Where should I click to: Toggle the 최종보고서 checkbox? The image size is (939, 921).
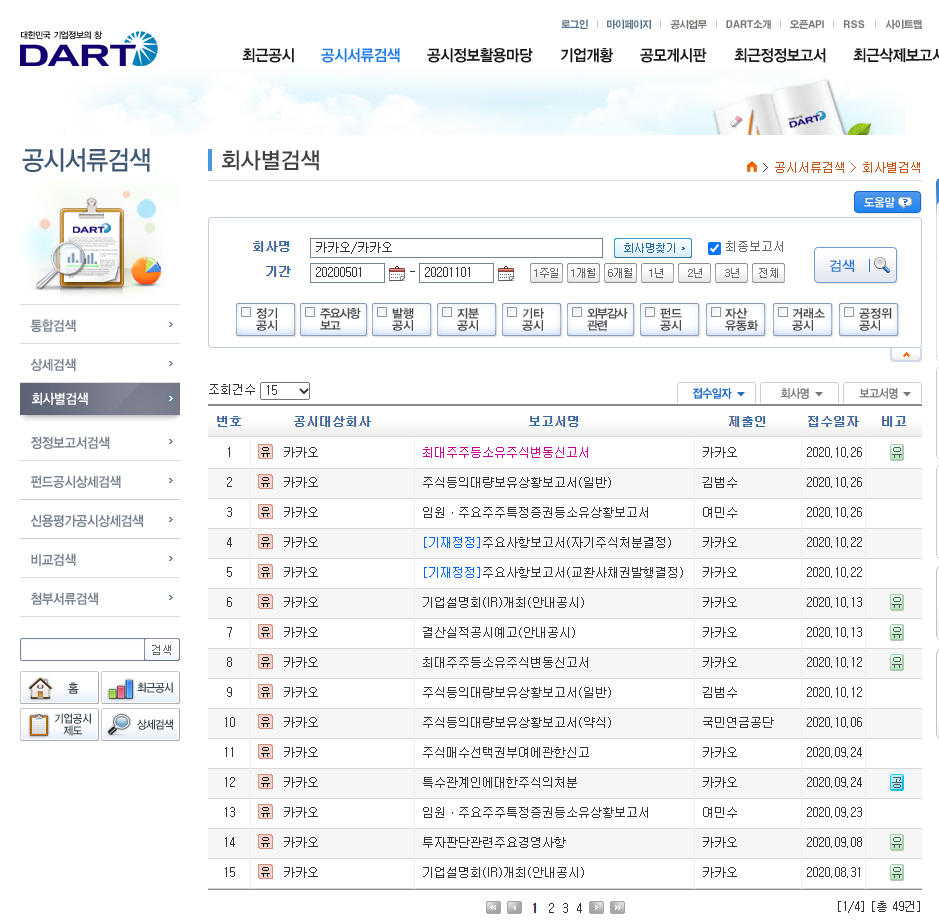tap(714, 248)
